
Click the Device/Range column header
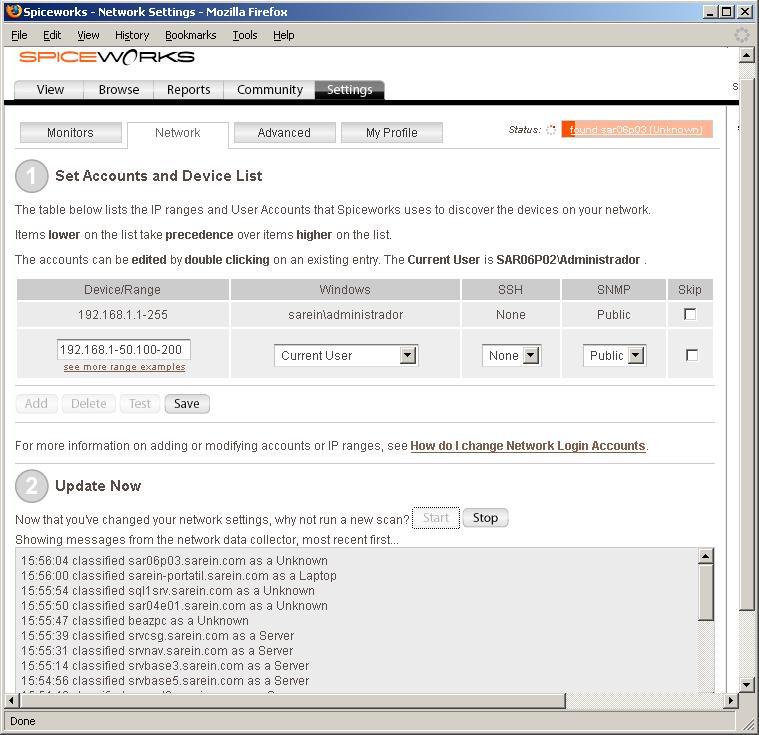(x=123, y=290)
